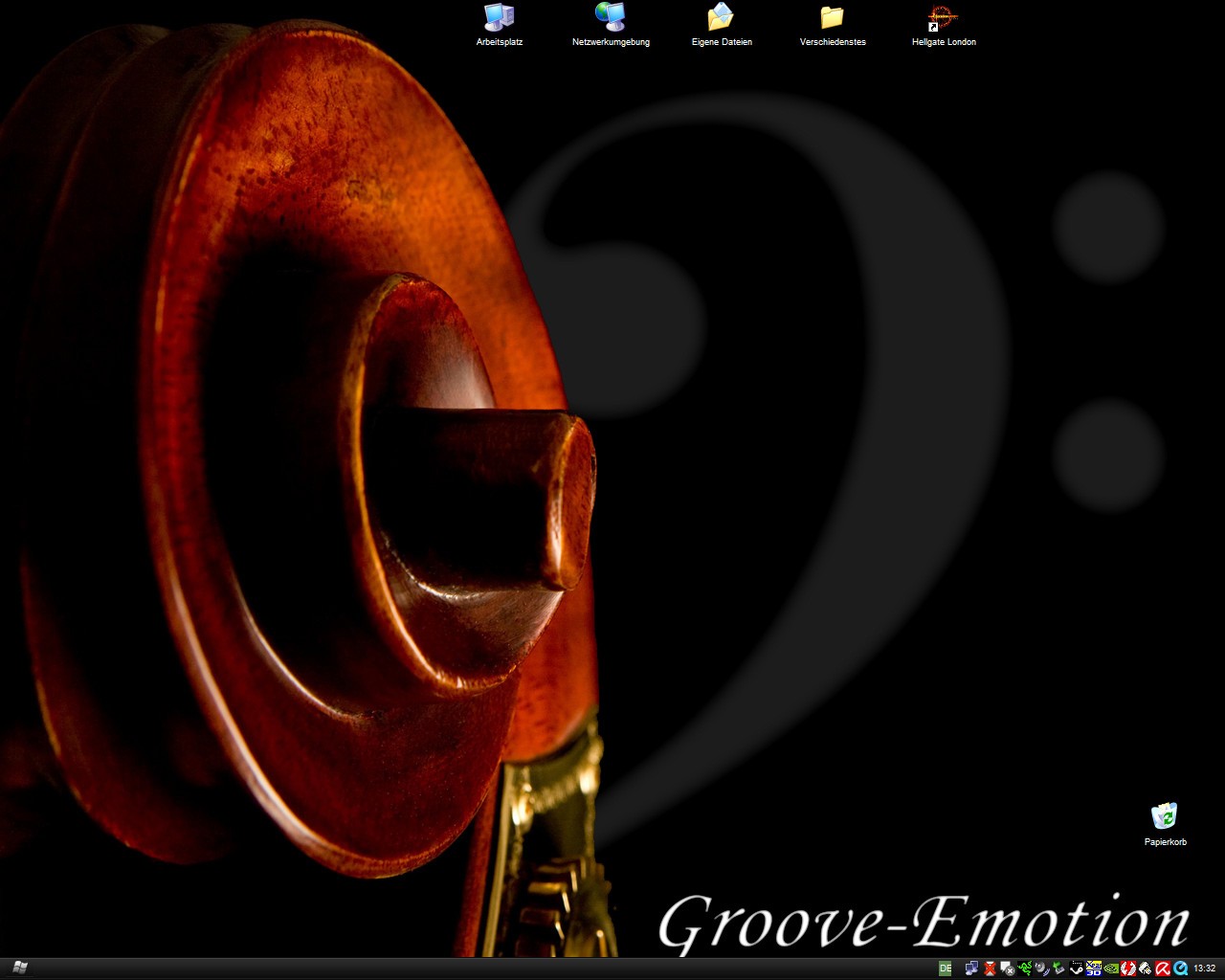Click the Xear 3D audio tray icon
Screen dimensions: 1225x980
[1094, 969]
